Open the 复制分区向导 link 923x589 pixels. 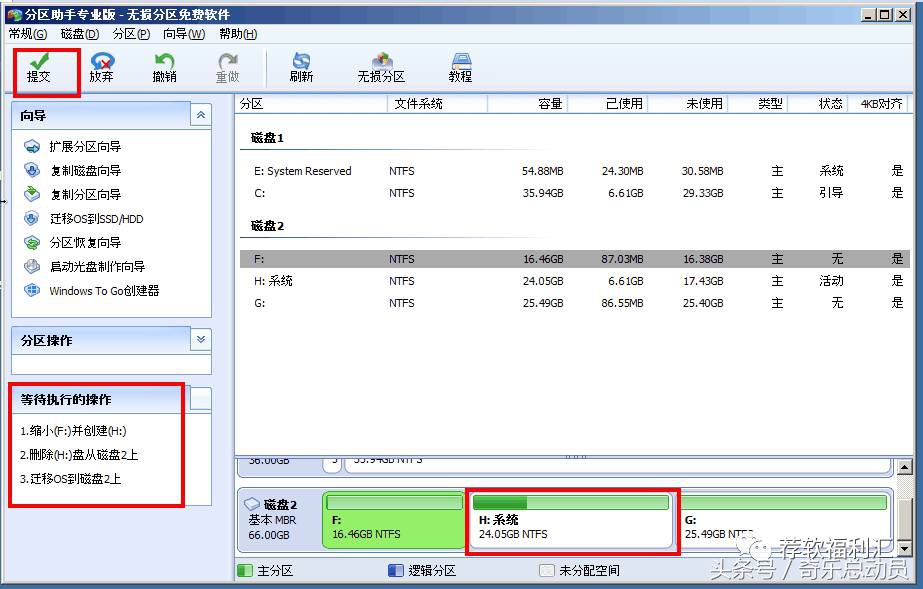coord(85,194)
